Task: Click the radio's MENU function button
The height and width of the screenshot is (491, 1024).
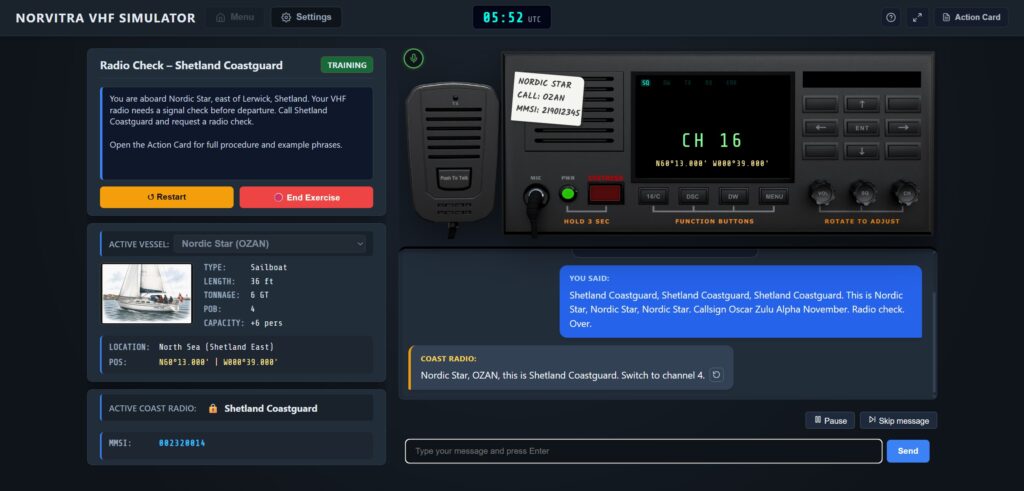Action: click(x=774, y=196)
